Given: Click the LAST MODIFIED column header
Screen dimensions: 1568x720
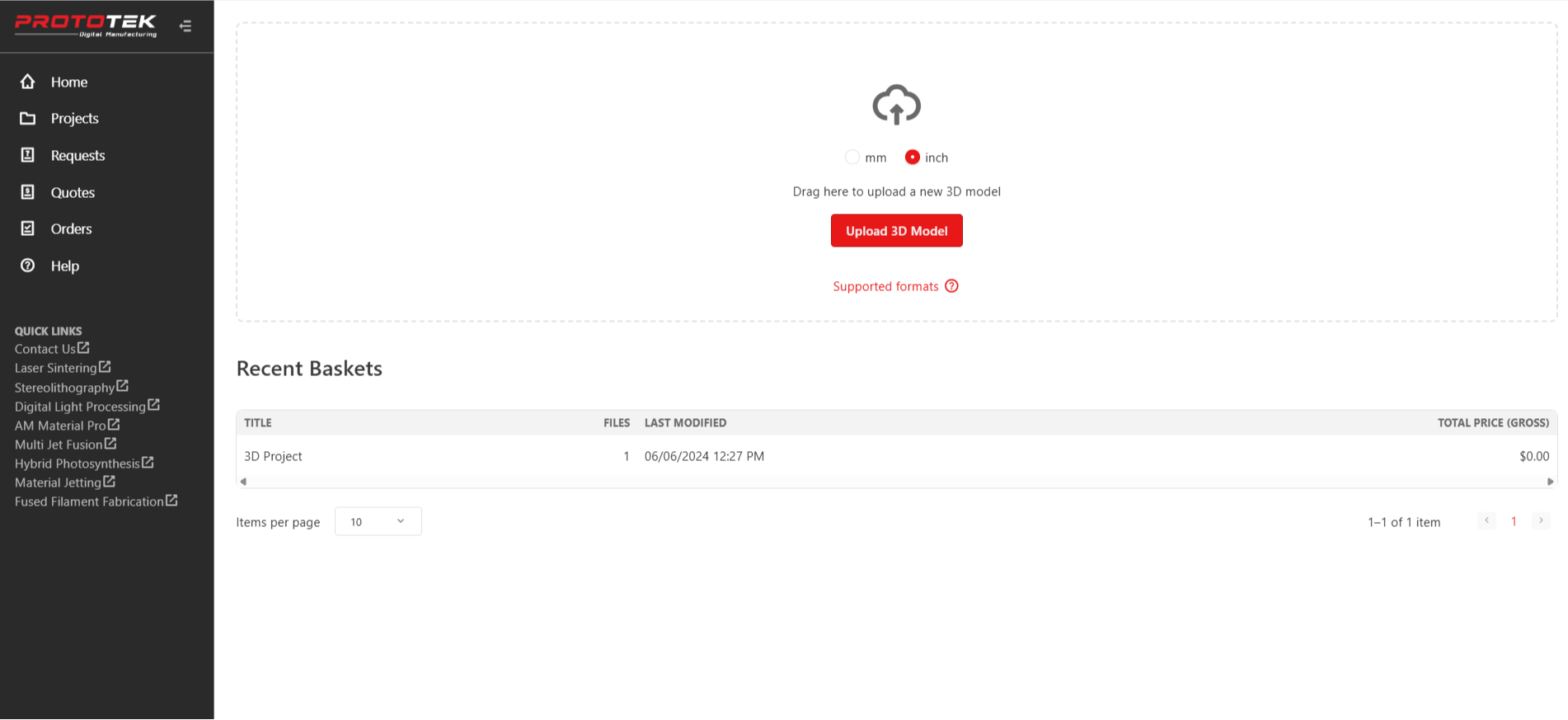Looking at the screenshot, I should pyautogui.click(x=685, y=422).
